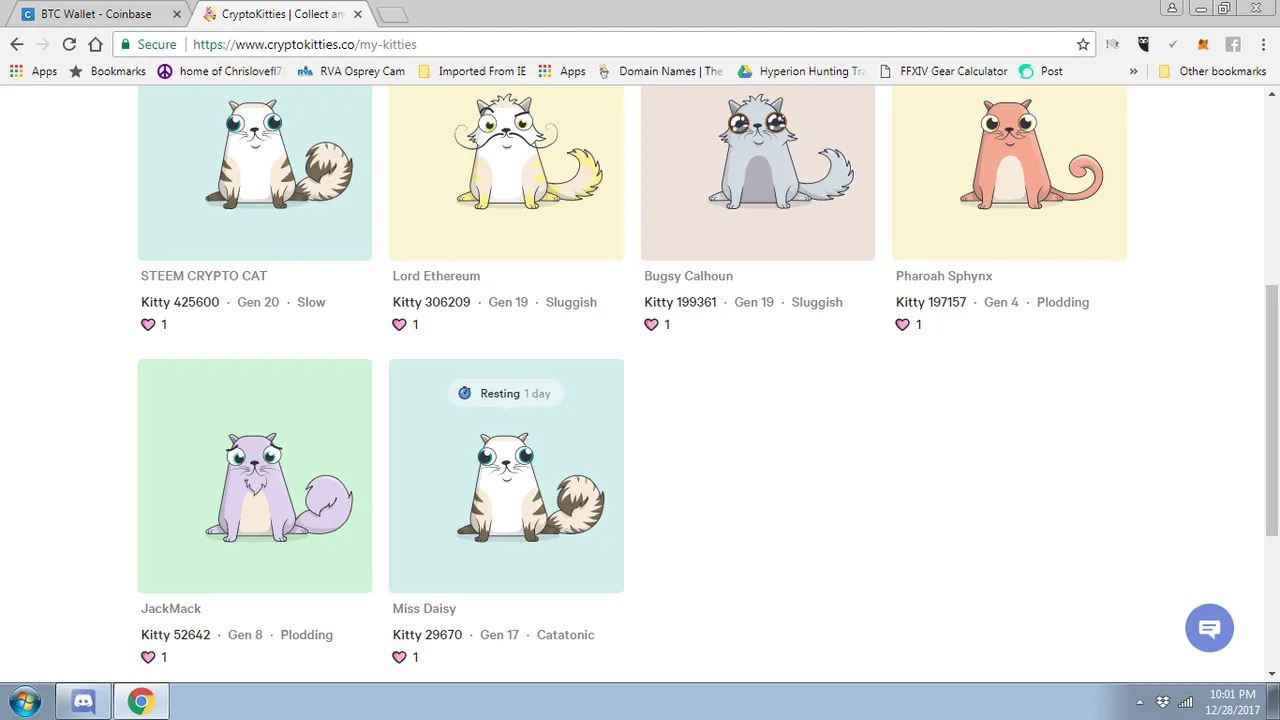Click the MetaMask fox extension icon
Image resolution: width=1280 pixels, height=720 pixels.
[x=1204, y=44]
